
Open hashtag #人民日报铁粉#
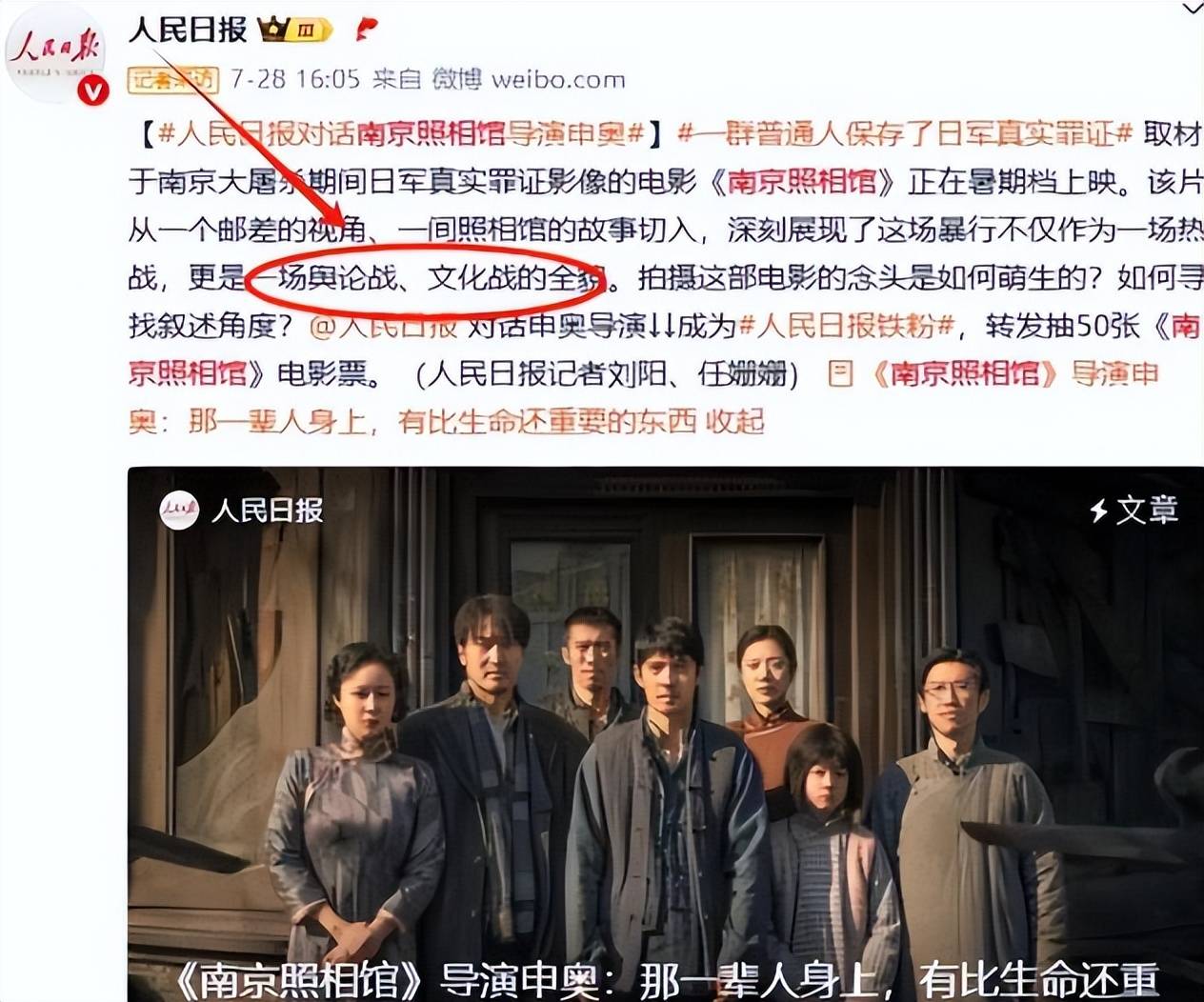tap(847, 326)
